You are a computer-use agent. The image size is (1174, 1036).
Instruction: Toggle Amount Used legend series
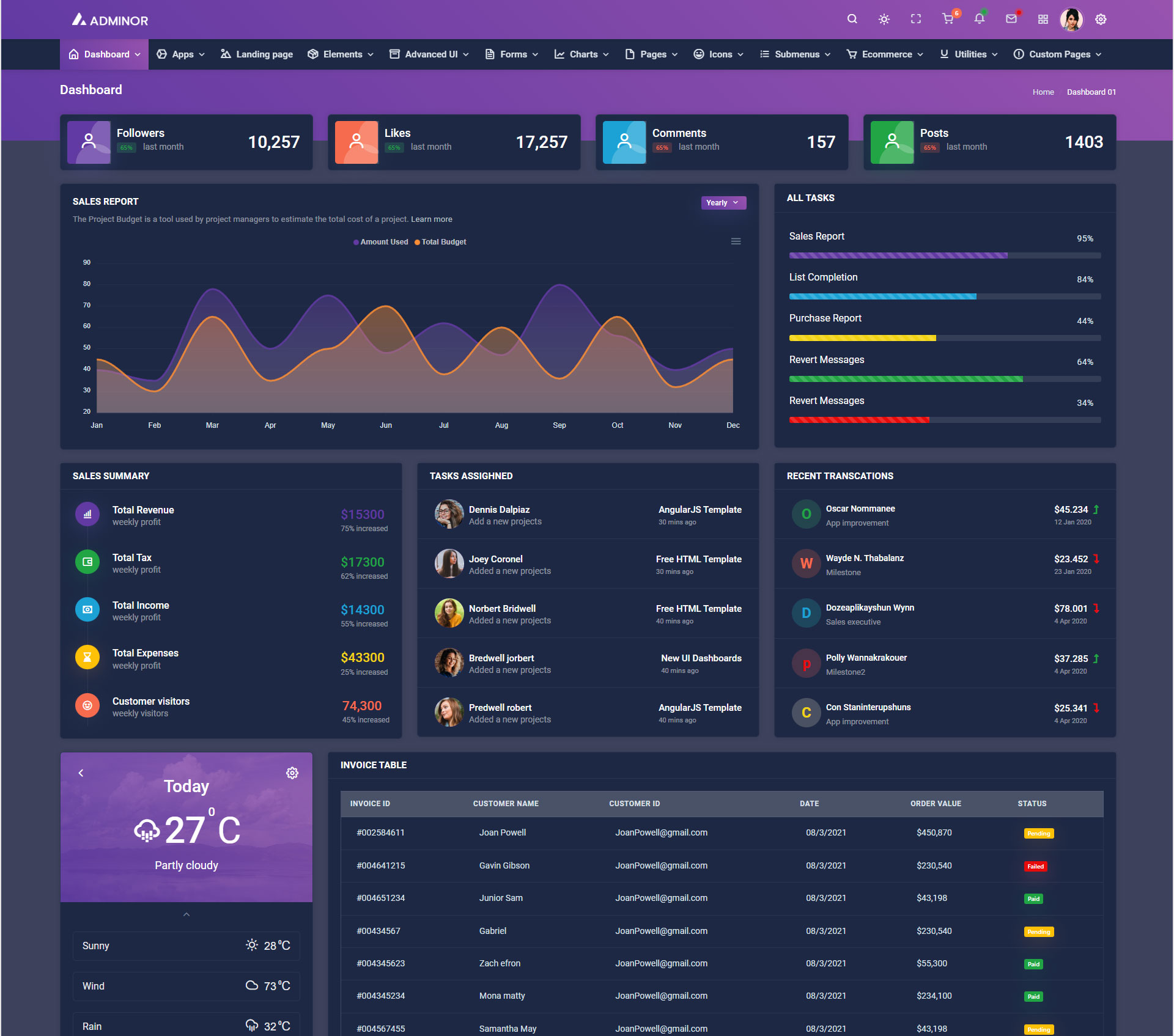click(x=380, y=242)
